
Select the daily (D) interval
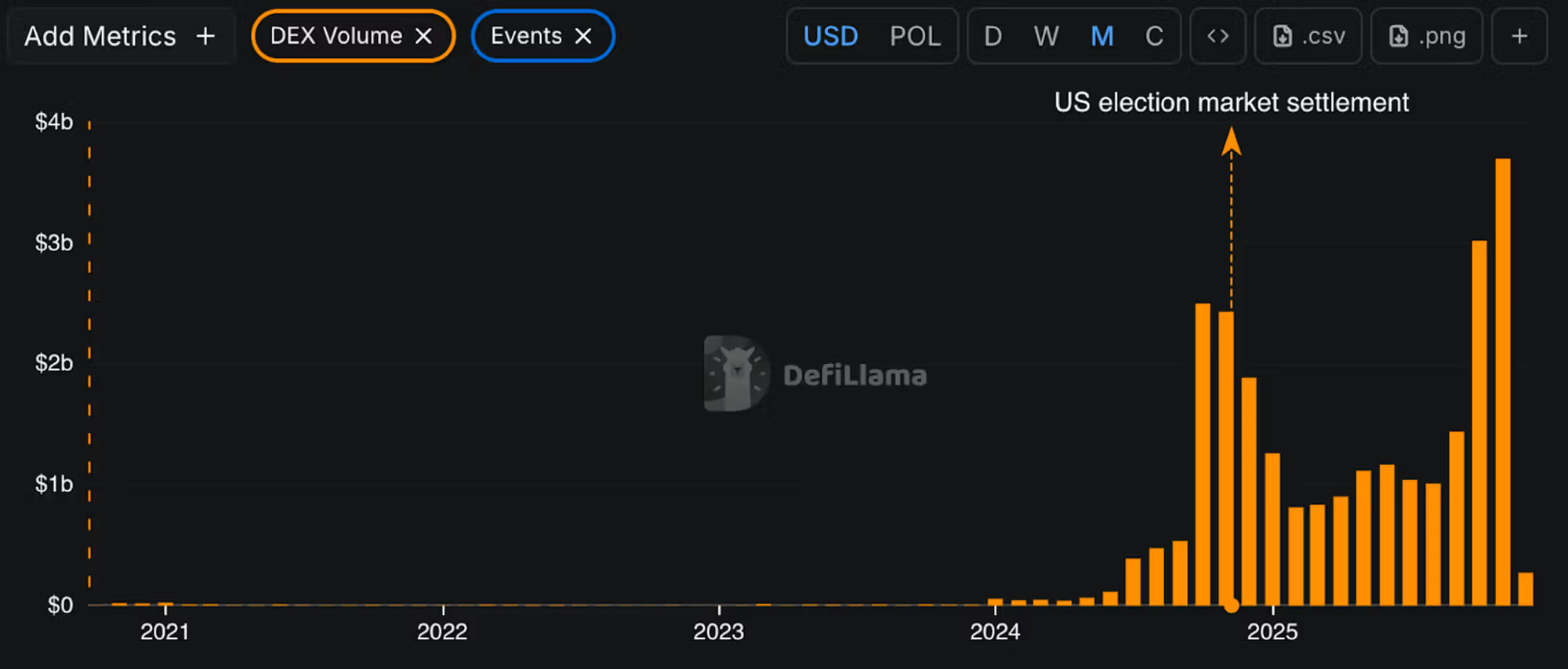tap(993, 36)
